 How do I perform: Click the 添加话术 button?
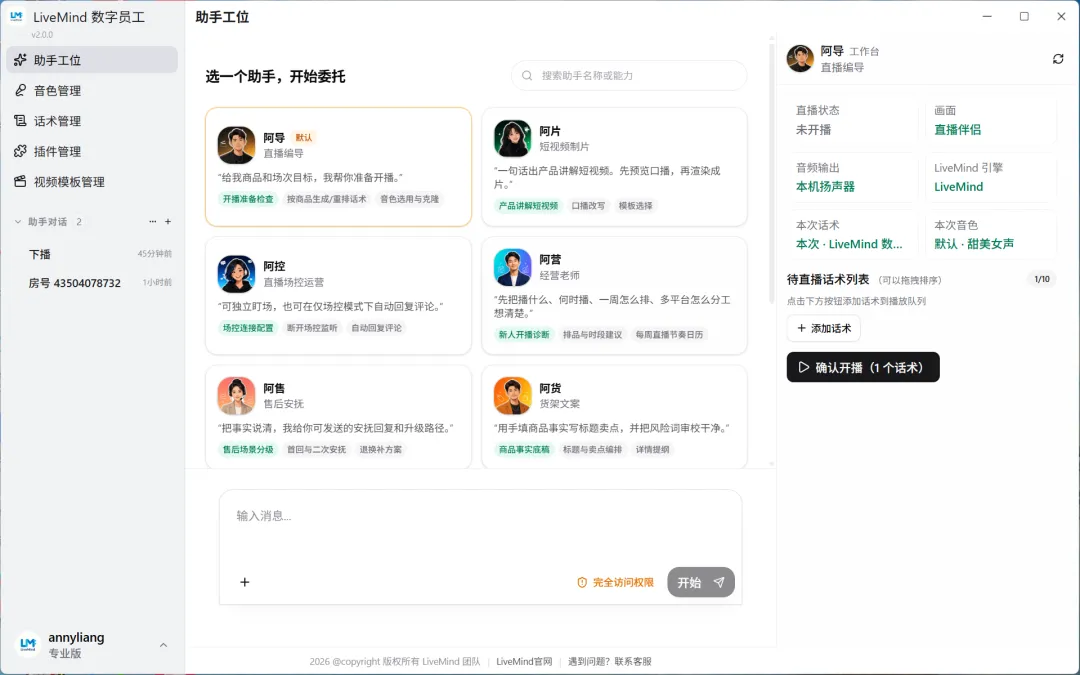point(824,328)
